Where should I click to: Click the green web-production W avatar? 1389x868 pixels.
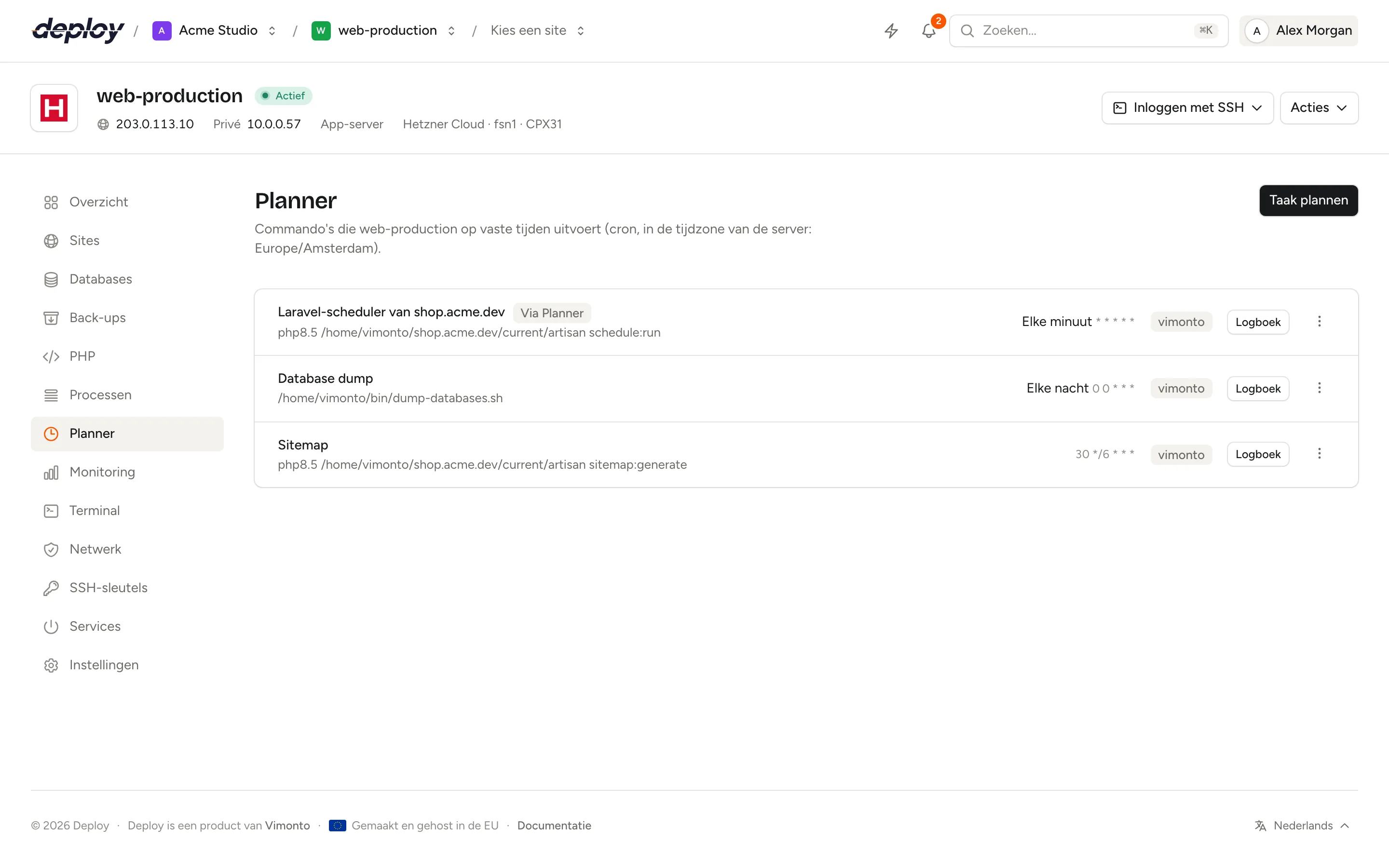click(x=321, y=30)
